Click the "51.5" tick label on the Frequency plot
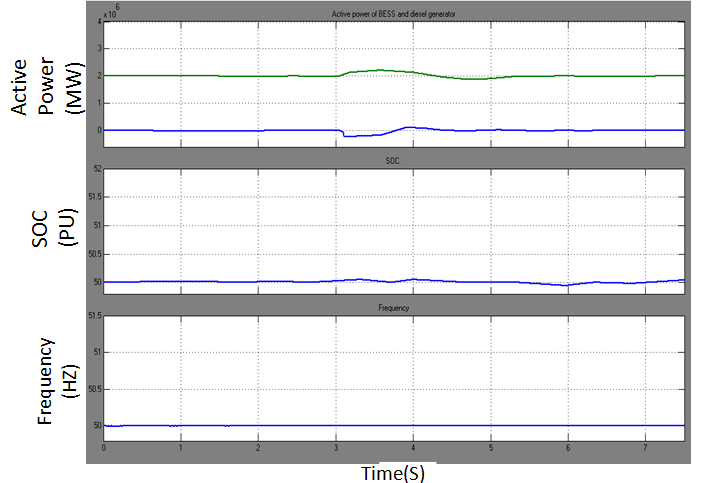The width and height of the screenshot is (701, 483). coord(95,316)
